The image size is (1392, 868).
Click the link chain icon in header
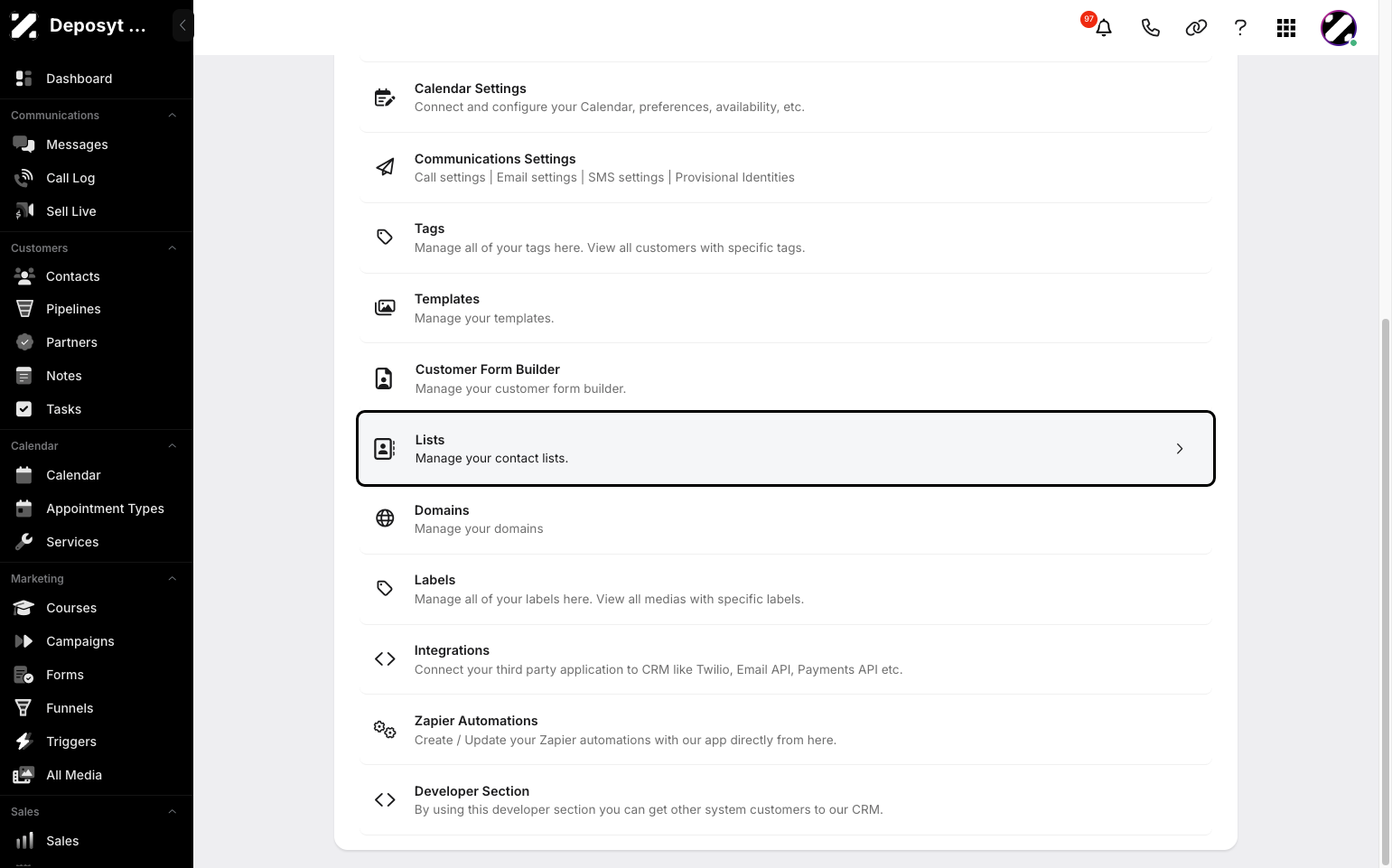click(x=1196, y=28)
